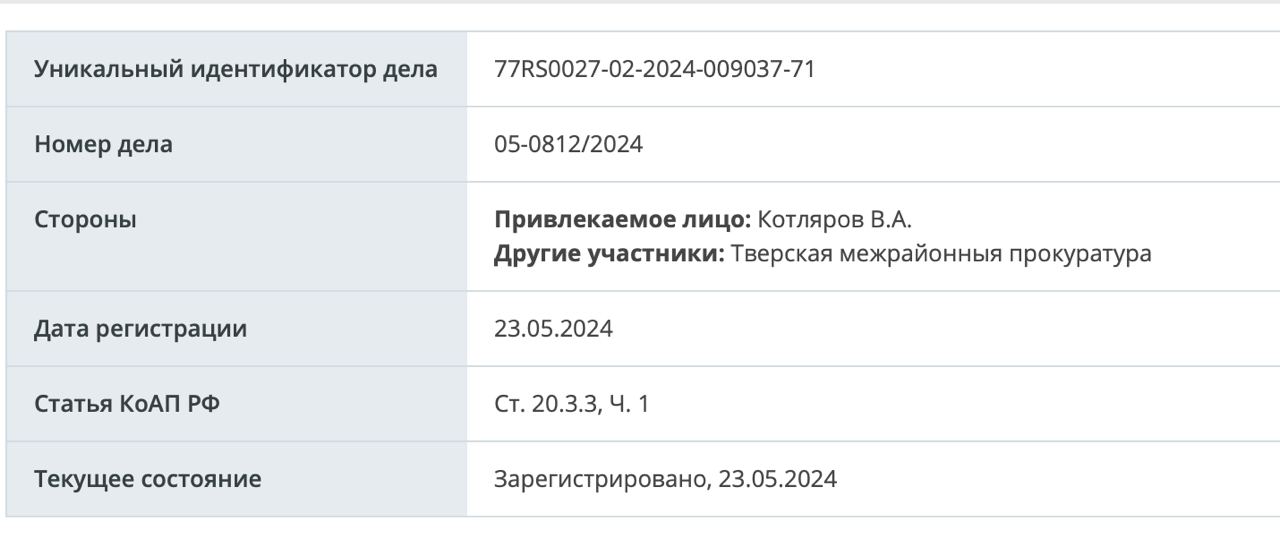Click the bold 'Привлекаемое лицо:' heading
The height and width of the screenshot is (539, 1280).
(x=622, y=219)
